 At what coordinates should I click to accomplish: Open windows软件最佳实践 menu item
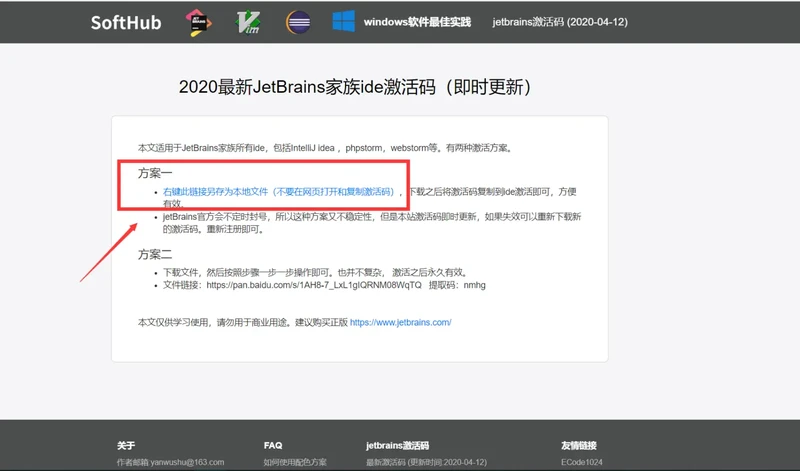(416, 22)
